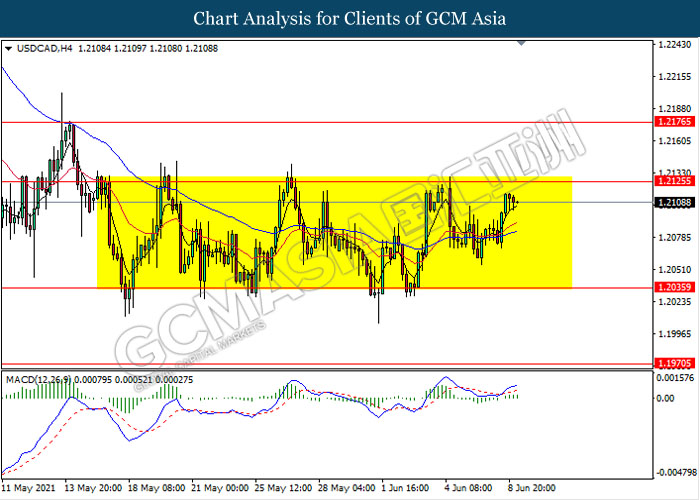Click the 25 May 12:00 time label
The image size is (700, 500).
tap(283, 488)
